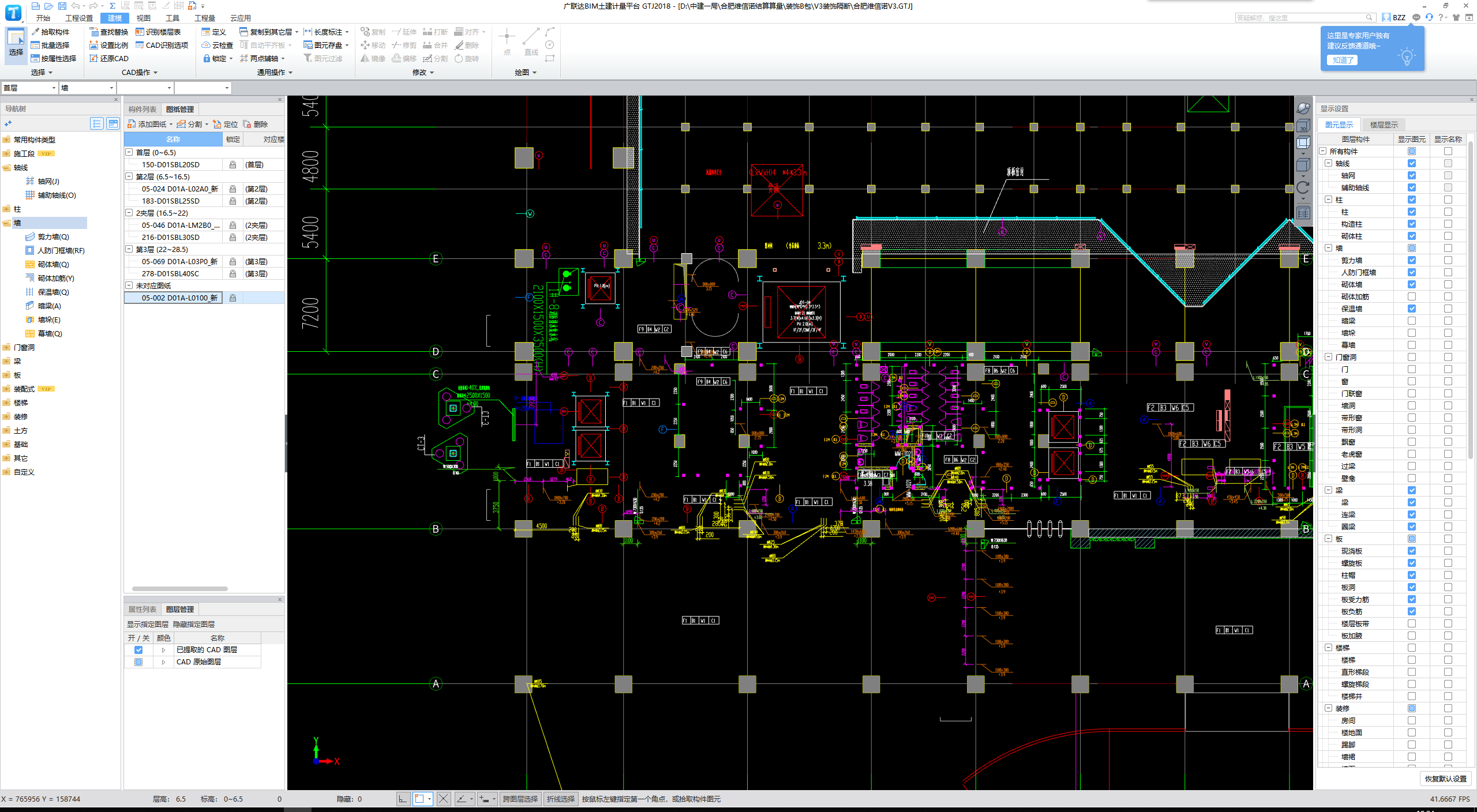1477x812 pixels.
Task: Select 砌体墙(Q) in navigation tree
Action: click(x=53, y=264)
